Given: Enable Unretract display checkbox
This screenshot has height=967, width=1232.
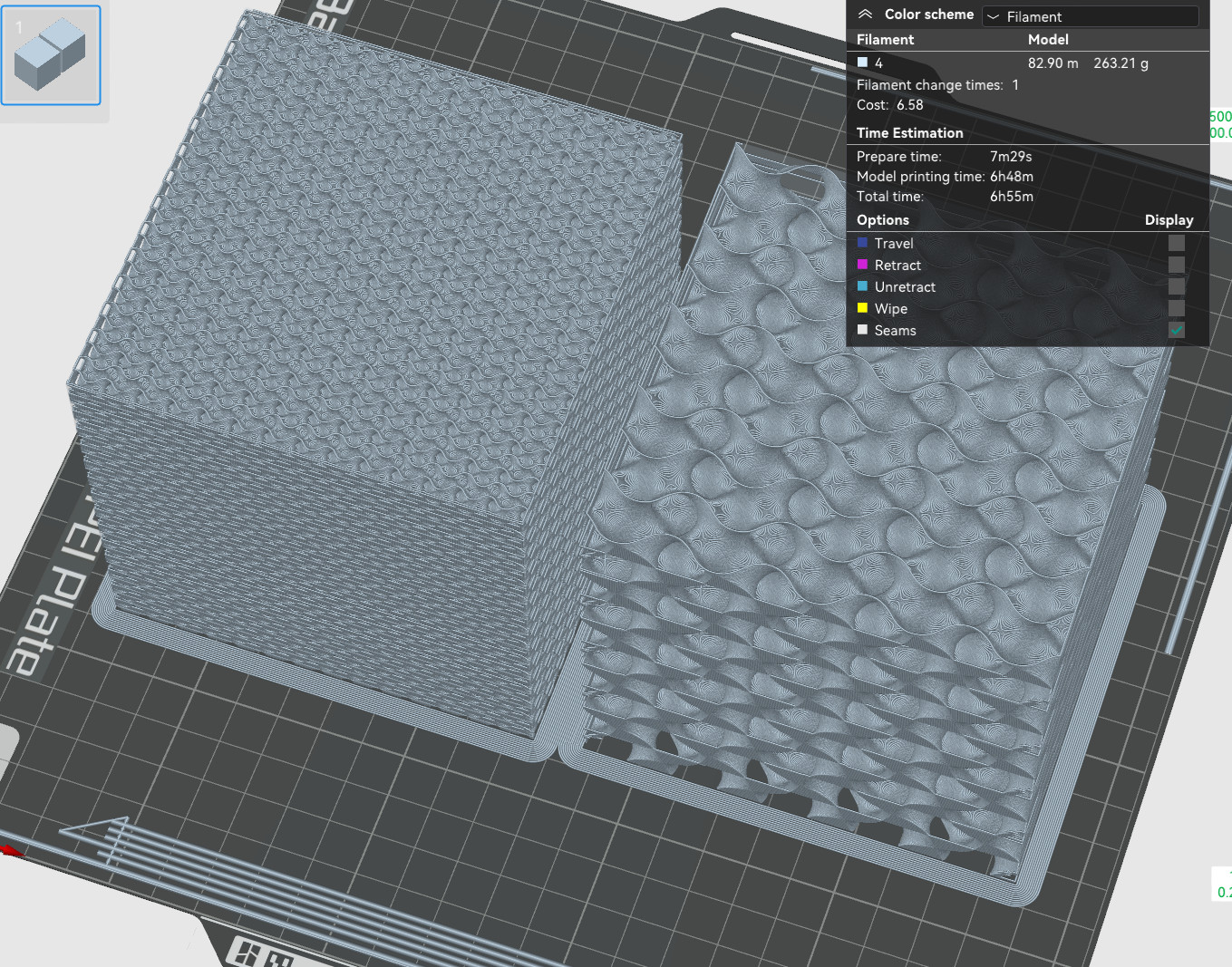Looking at the screenshot, I should [1177, 286].
